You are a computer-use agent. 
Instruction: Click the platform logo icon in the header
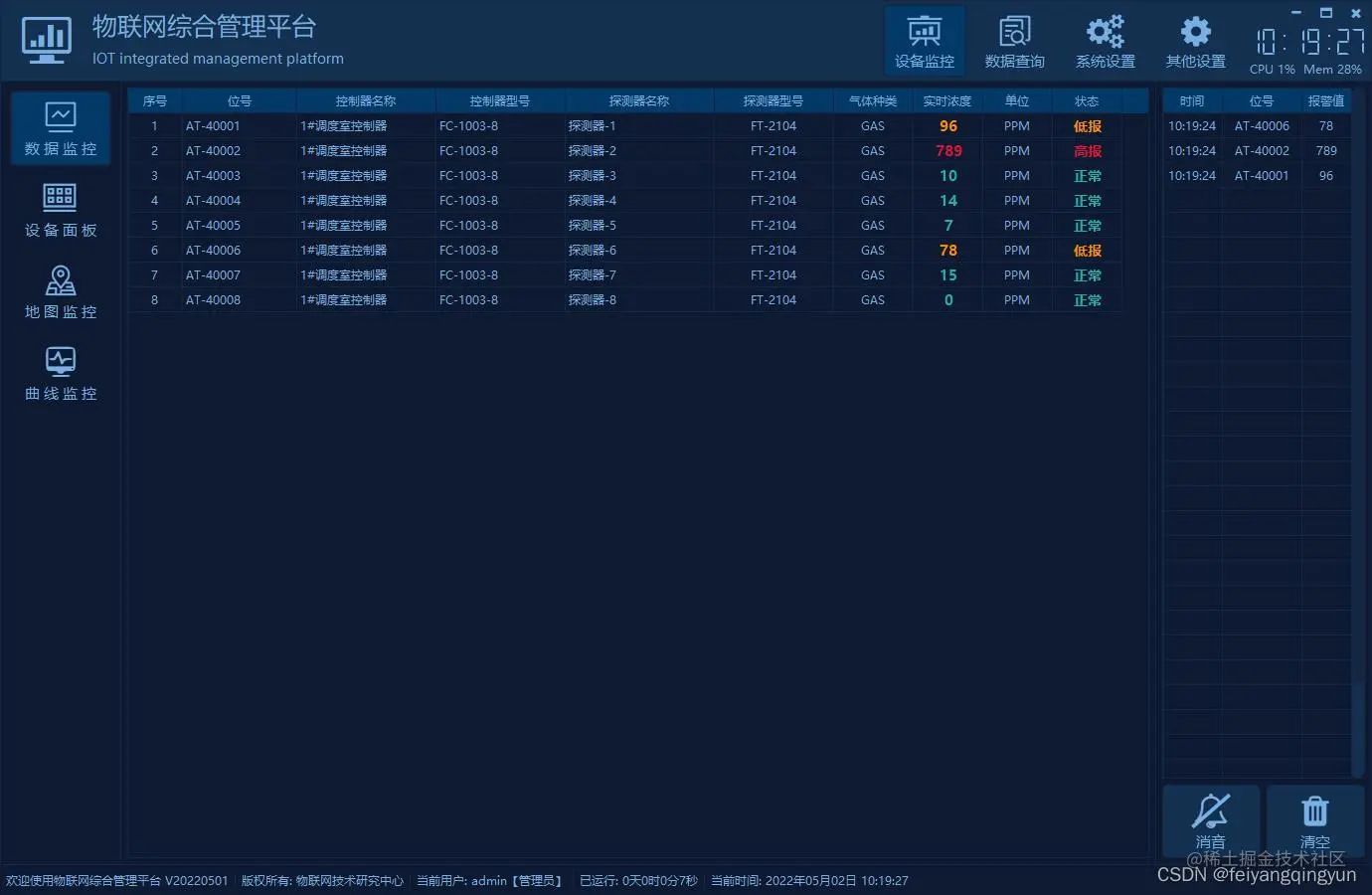pyautogui.click(x=47, y=41)
